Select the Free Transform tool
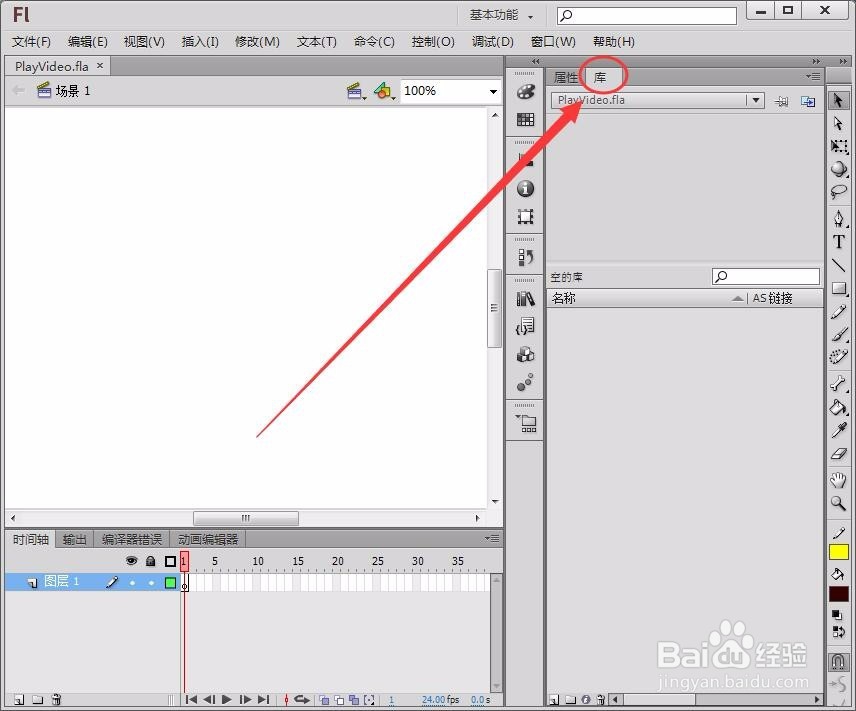This screenshot has width=856, height=711. point(839,146)
